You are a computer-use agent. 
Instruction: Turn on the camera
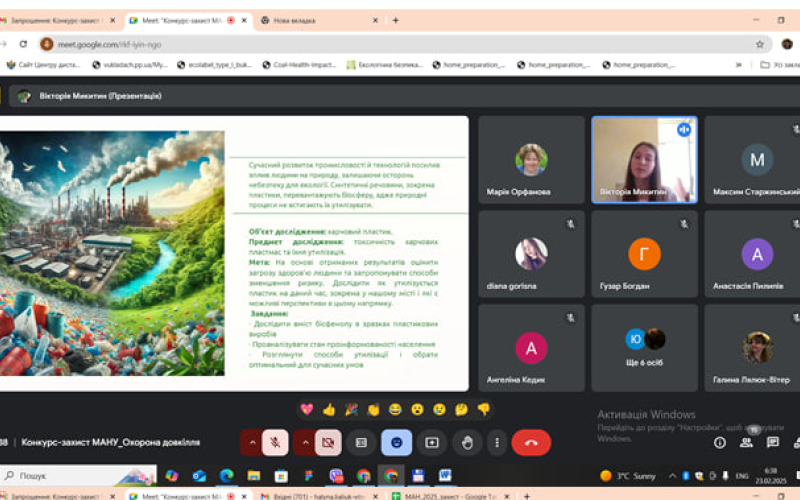tap(328, 442)
